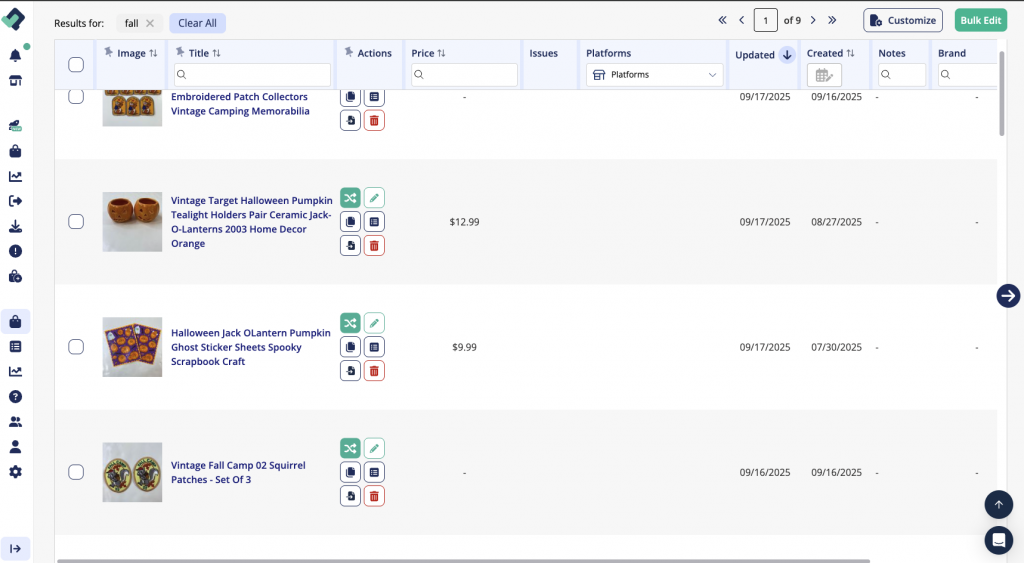Viewport: 1024px width, 563px height.
Task: Go to the next results page
Action: (x=813, y=20)
